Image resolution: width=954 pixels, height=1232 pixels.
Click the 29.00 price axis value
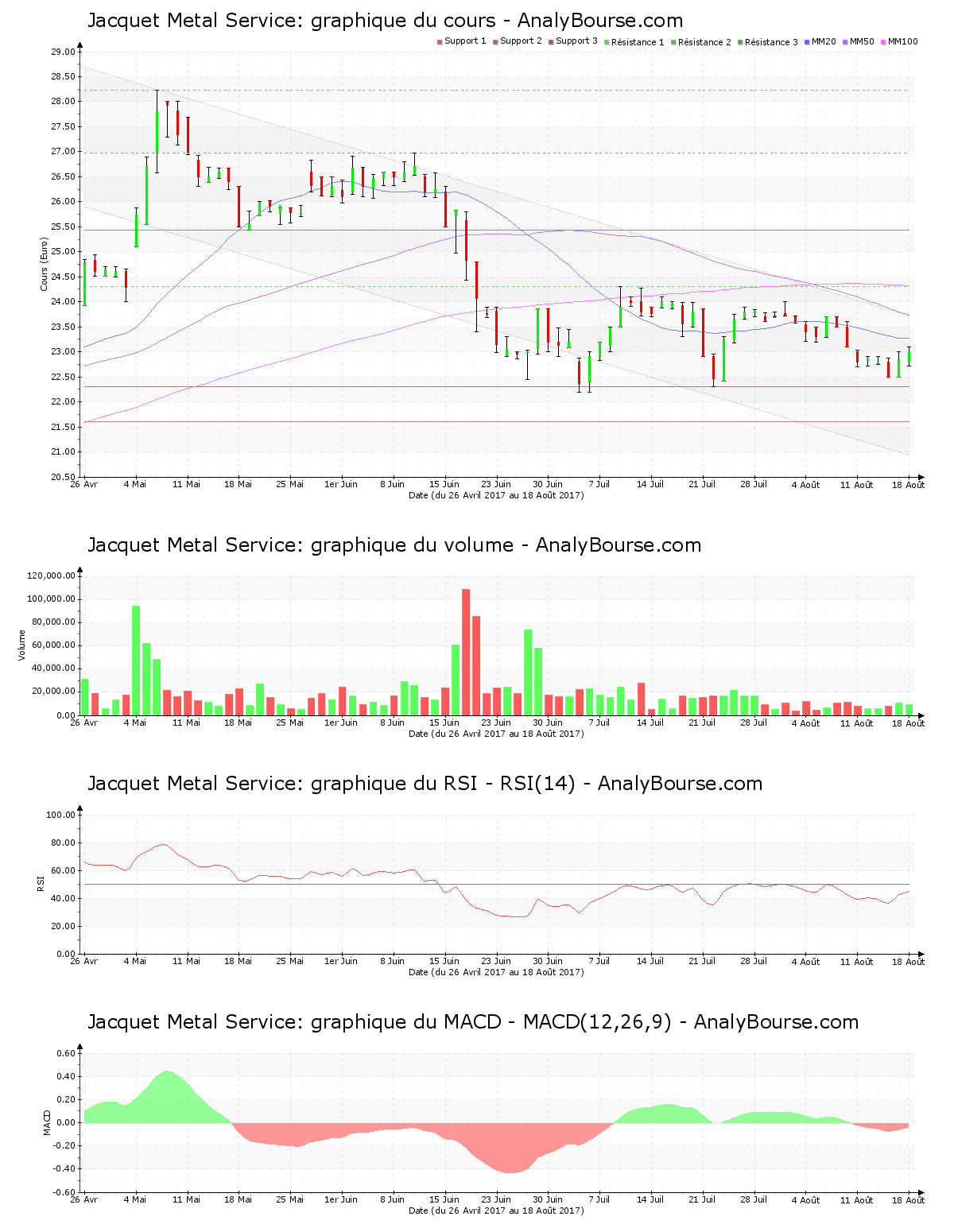click(64, 52)
